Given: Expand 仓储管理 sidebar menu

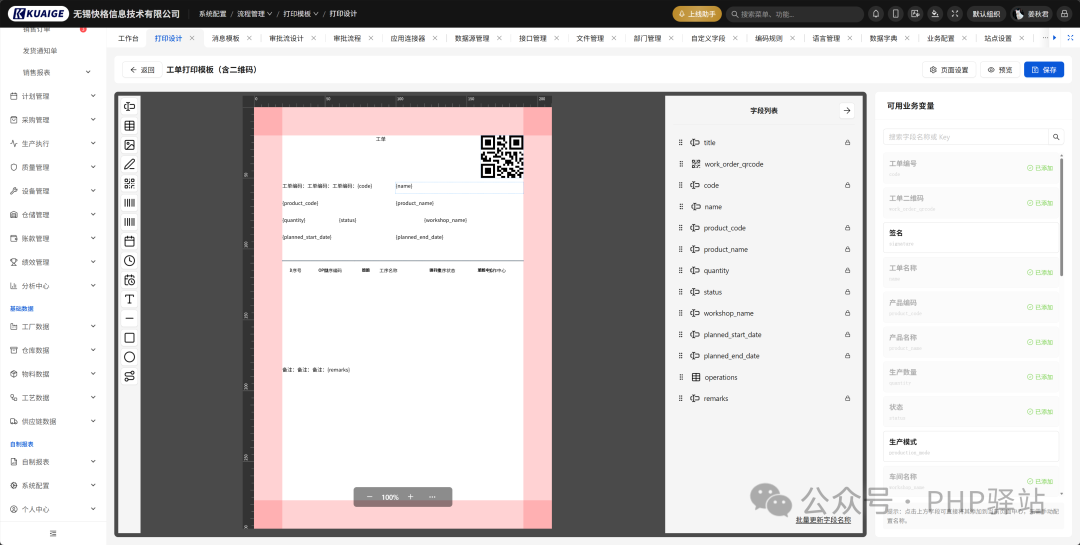Looking at the screenshot, I should click(x=53, y=215).
